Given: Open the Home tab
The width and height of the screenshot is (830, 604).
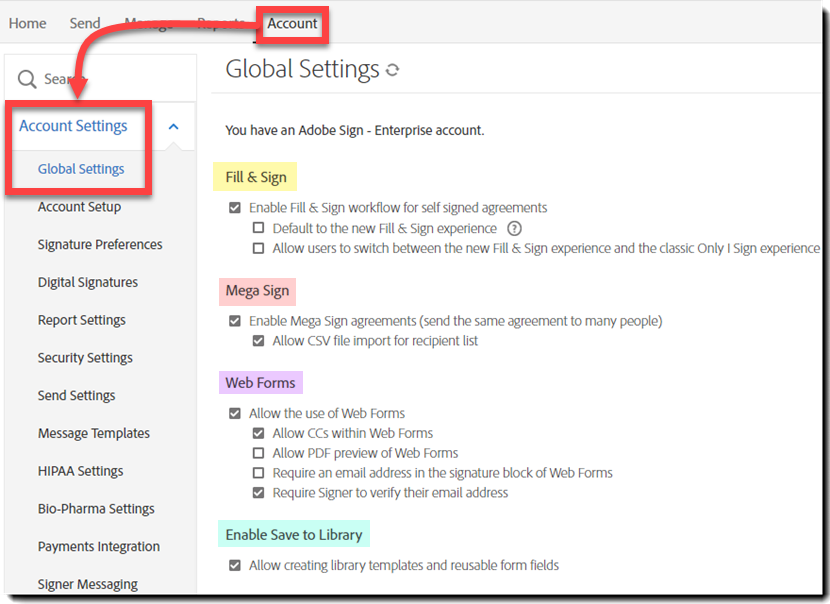Looking at the screenshot, I should point(28,23).
